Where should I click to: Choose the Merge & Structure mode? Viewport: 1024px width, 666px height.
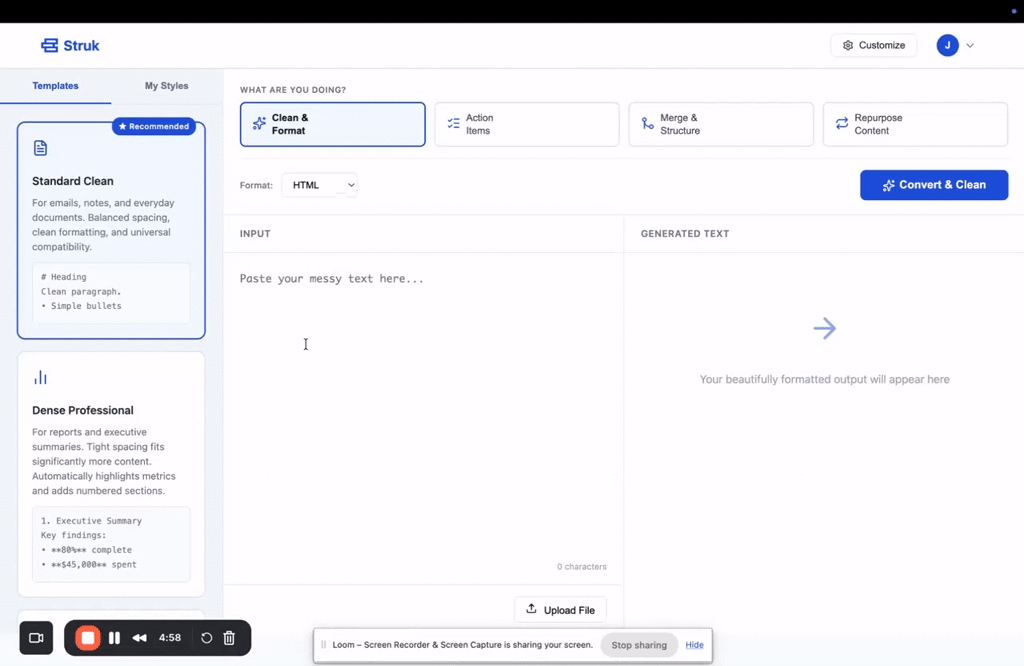pyautogui.click(x=720, y=124)
